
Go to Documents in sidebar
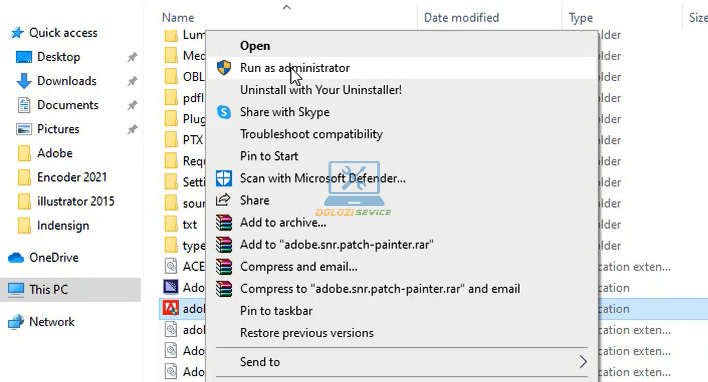point(68,105)
